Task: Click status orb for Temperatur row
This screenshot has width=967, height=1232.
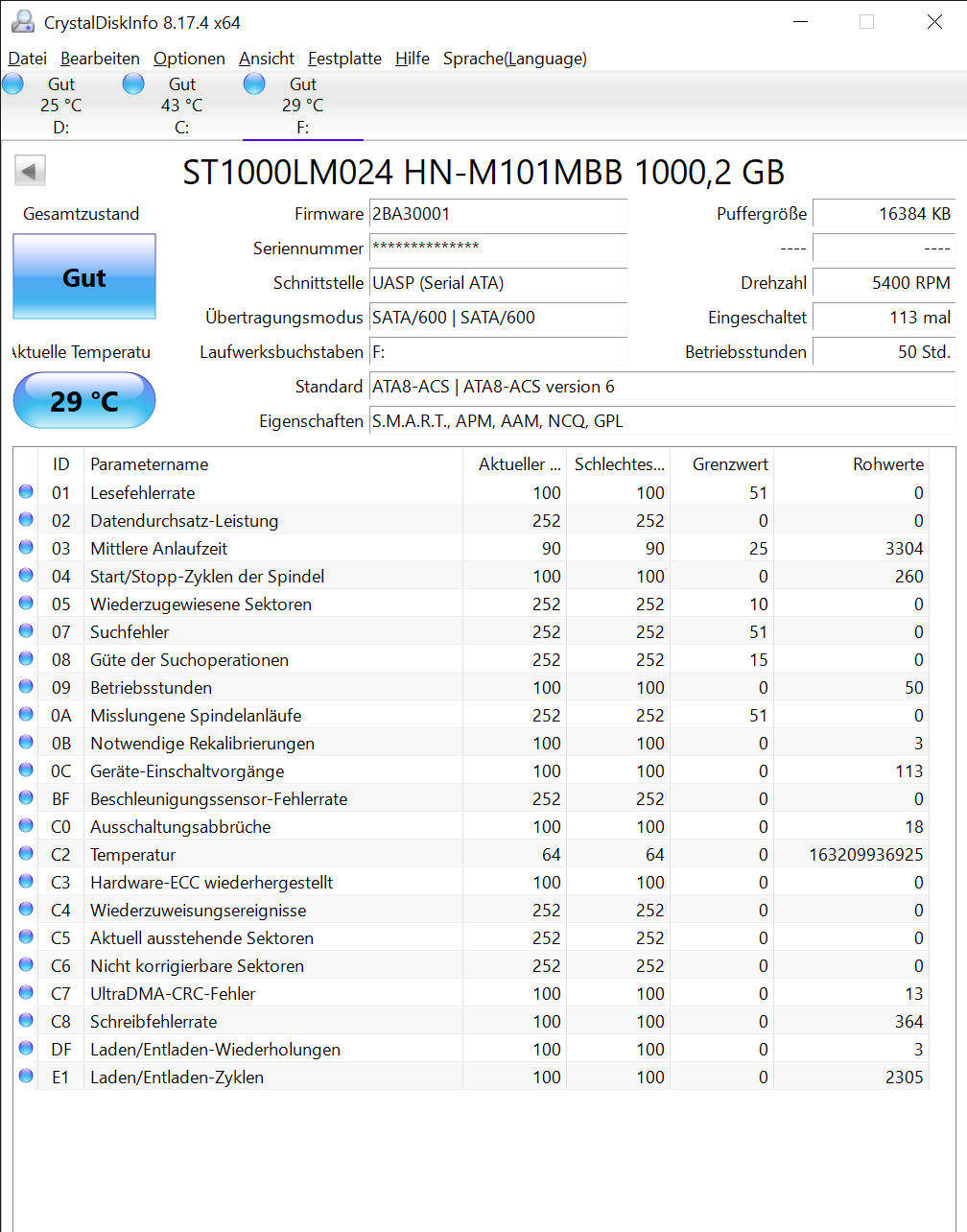Action: (26, 854)
